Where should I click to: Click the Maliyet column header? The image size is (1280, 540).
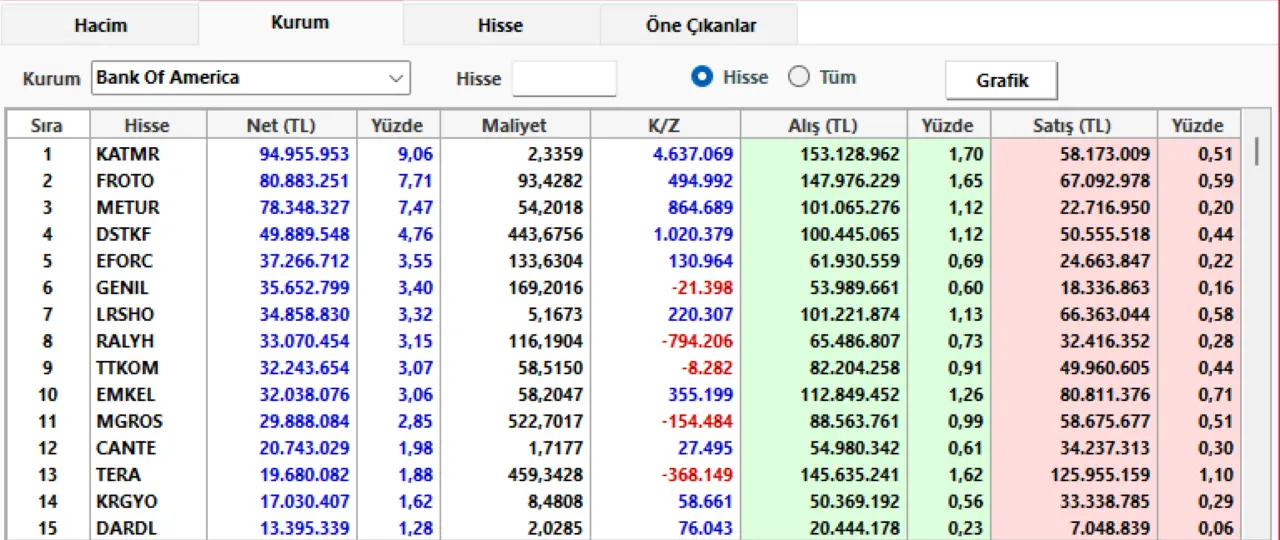[x=514, y=125]
